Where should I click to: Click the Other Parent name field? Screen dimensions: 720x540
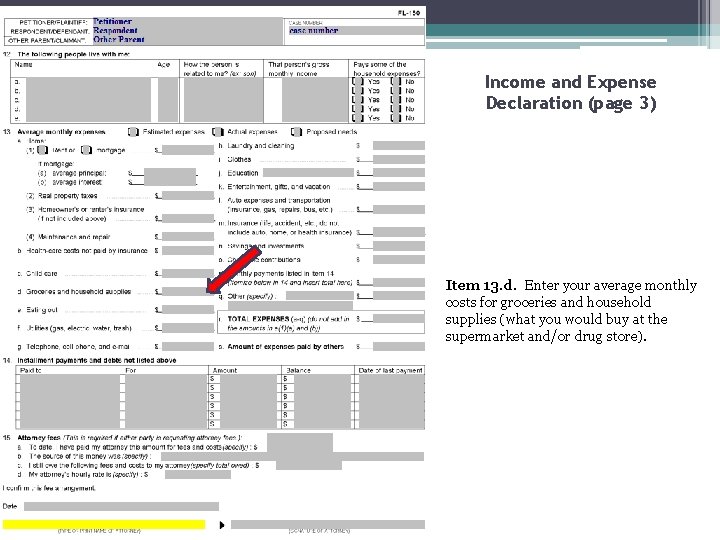pyautogui.click(x=187, y=39)
